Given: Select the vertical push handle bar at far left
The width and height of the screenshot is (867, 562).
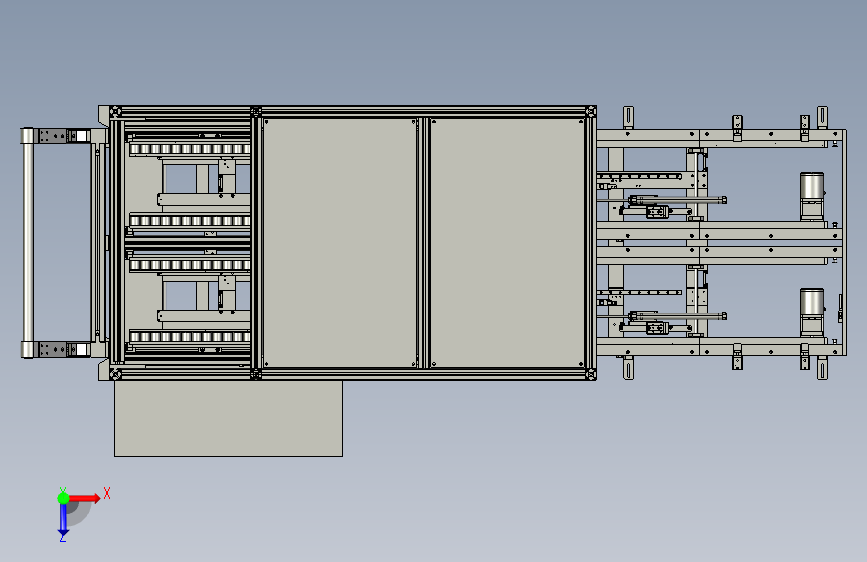Looking at the screenshot, I should pyautogui.click(x=28, y=243).
